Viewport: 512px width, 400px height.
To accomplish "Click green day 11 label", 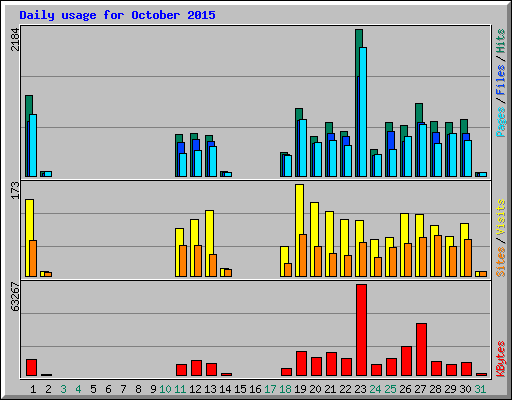I will coord(180,389).
